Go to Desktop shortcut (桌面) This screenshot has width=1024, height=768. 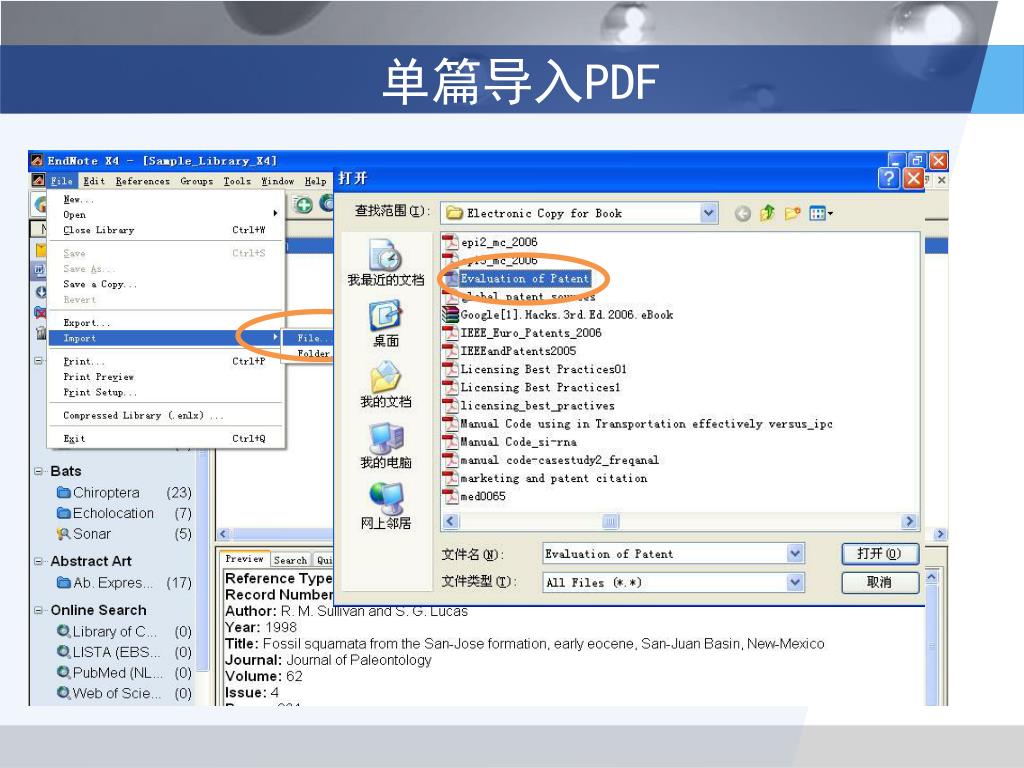386,324
